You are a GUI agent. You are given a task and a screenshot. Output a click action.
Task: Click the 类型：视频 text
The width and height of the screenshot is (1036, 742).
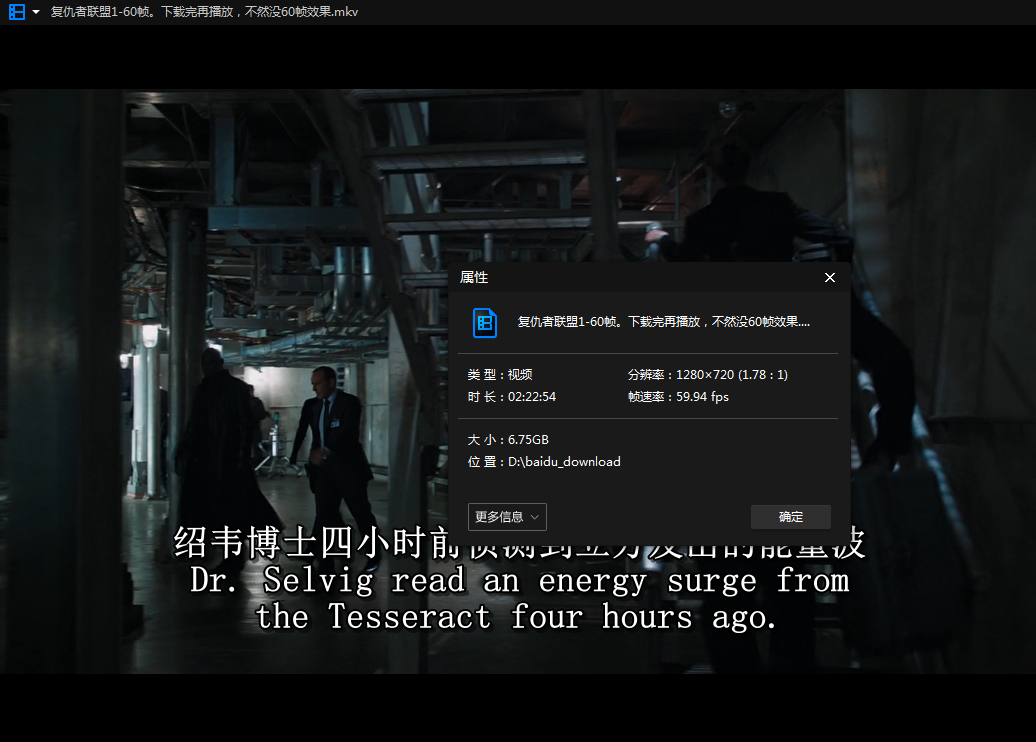tap(500, 375)
